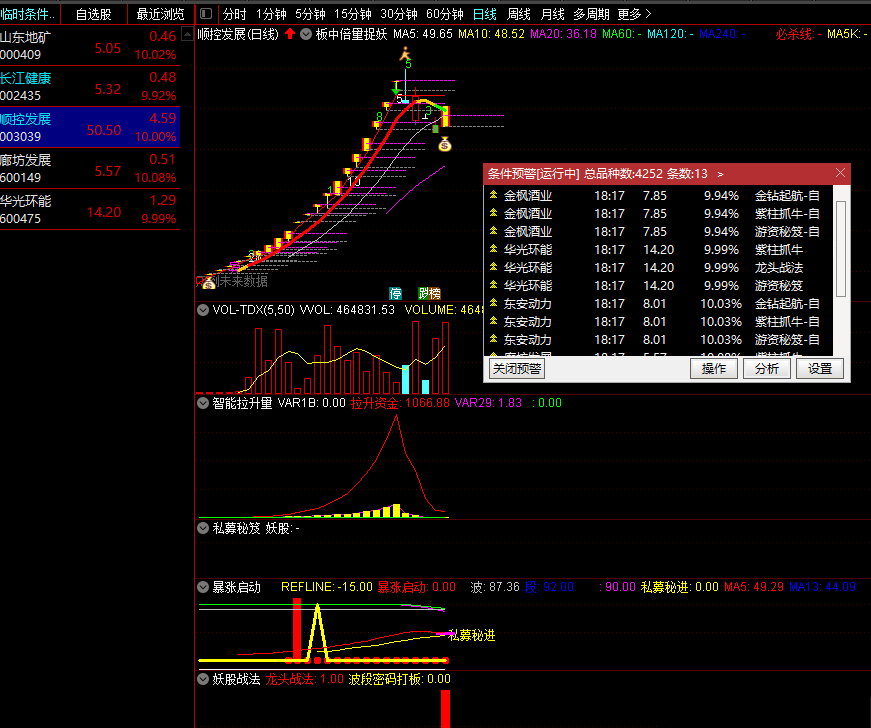Screen dimensions: 871x728
Task: Click the 分析 button in the alert dialog
Action: pos(767,369)
